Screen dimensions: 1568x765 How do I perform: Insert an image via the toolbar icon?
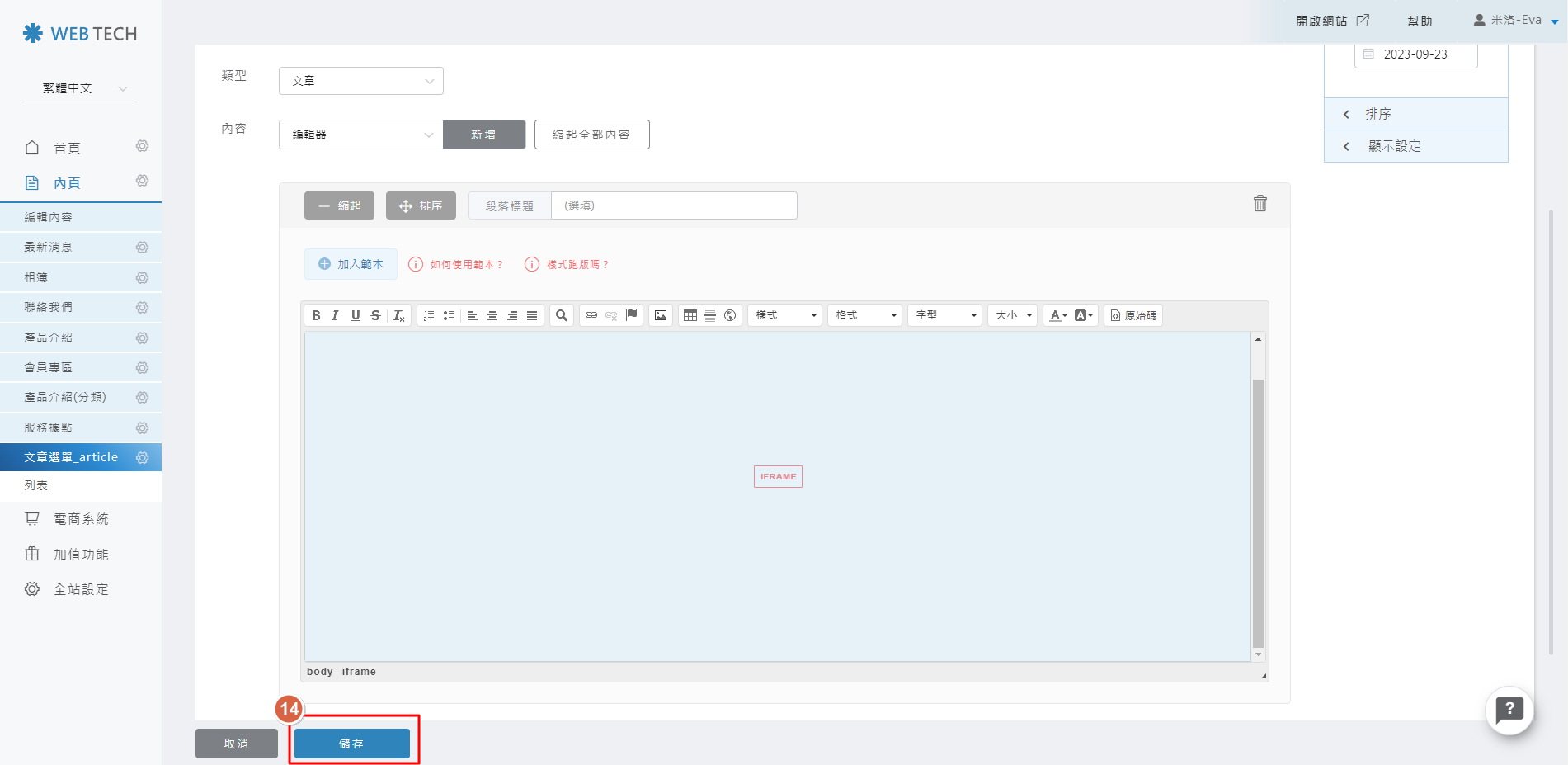click(661, 315)
